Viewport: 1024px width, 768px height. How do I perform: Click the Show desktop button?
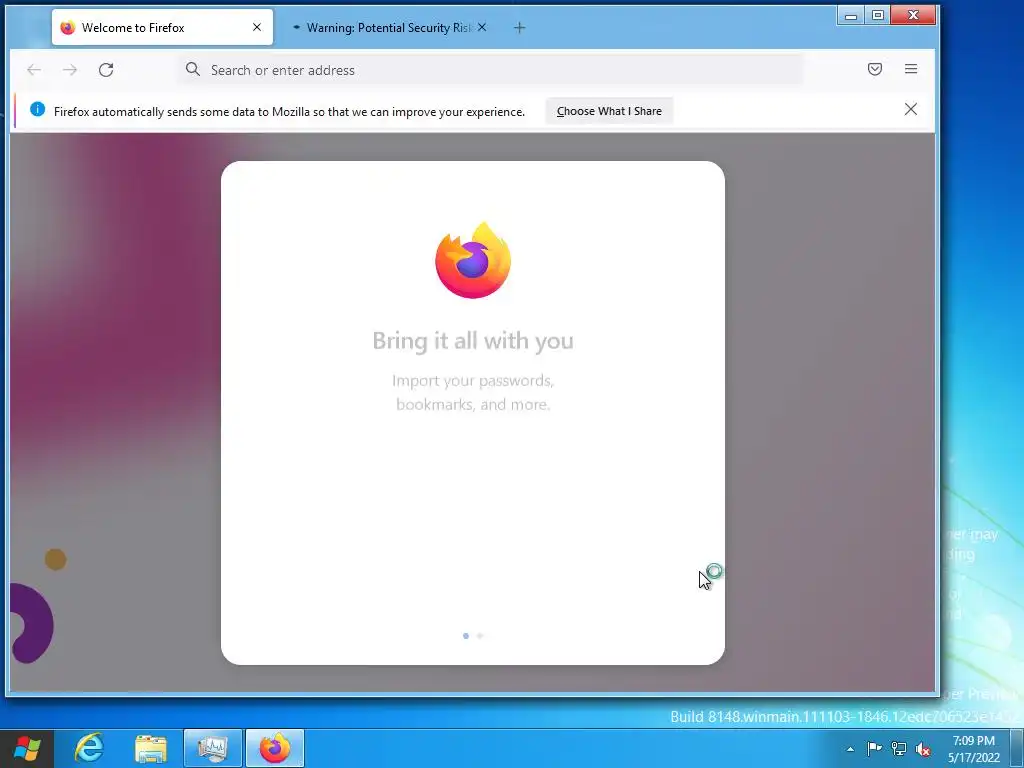[x=1017, y=749]
